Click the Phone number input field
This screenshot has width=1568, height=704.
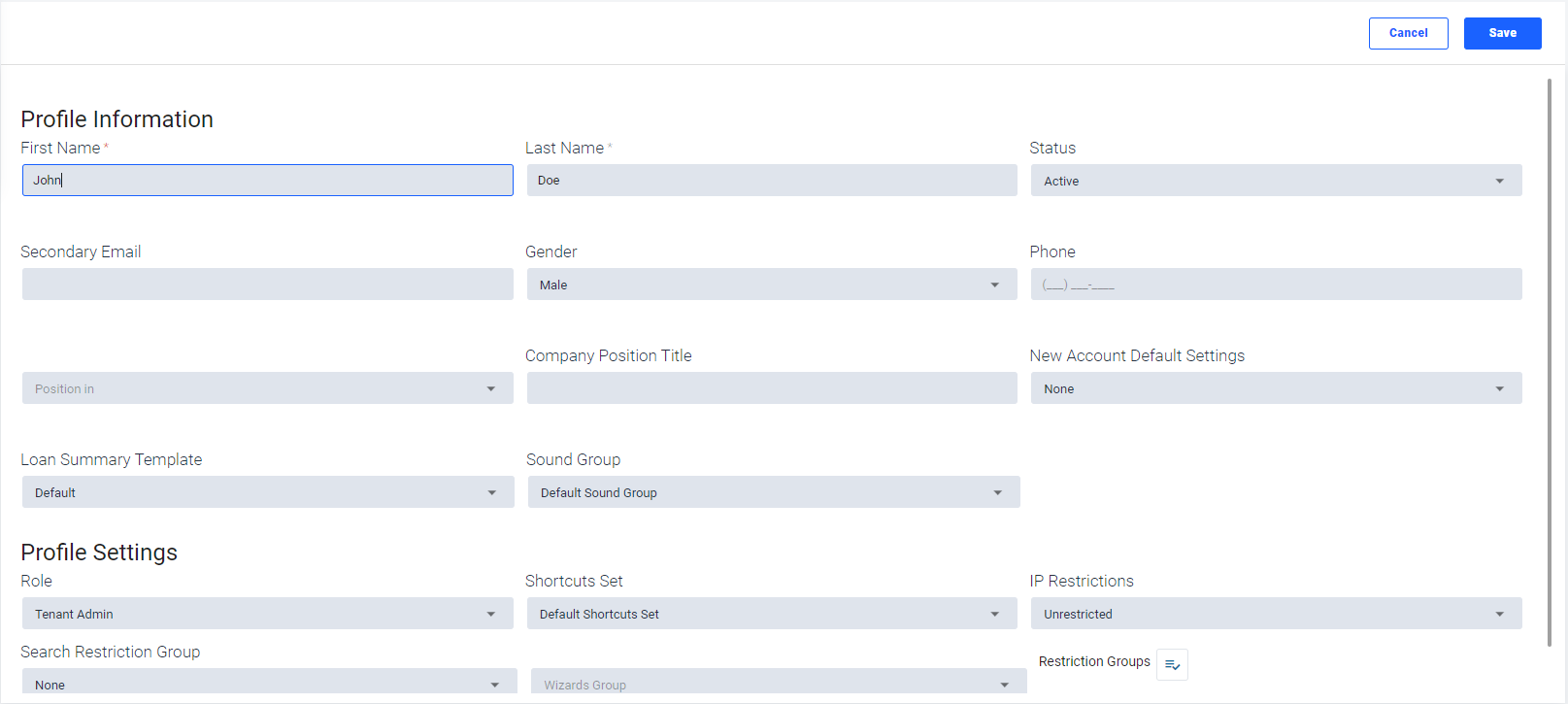click(x=1276, y=284)
